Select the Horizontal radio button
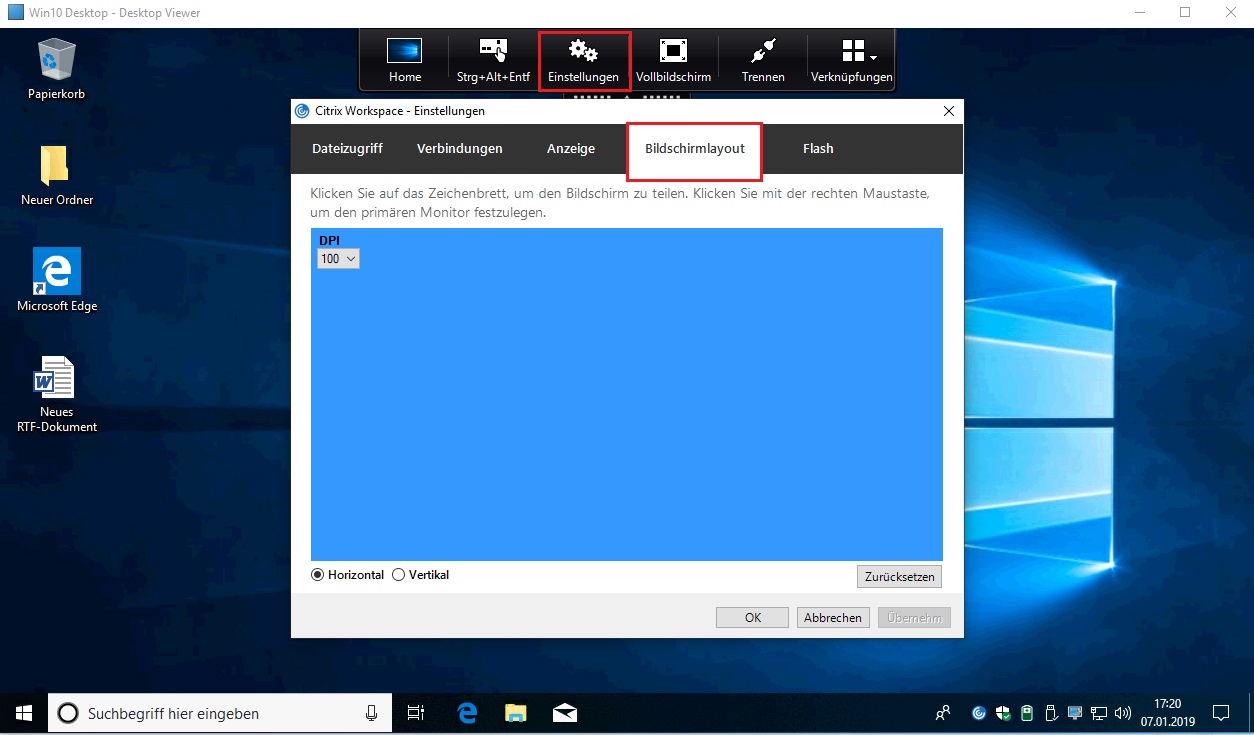The width and height of the screenshot is (1254, 735). (x=317, y=574)
